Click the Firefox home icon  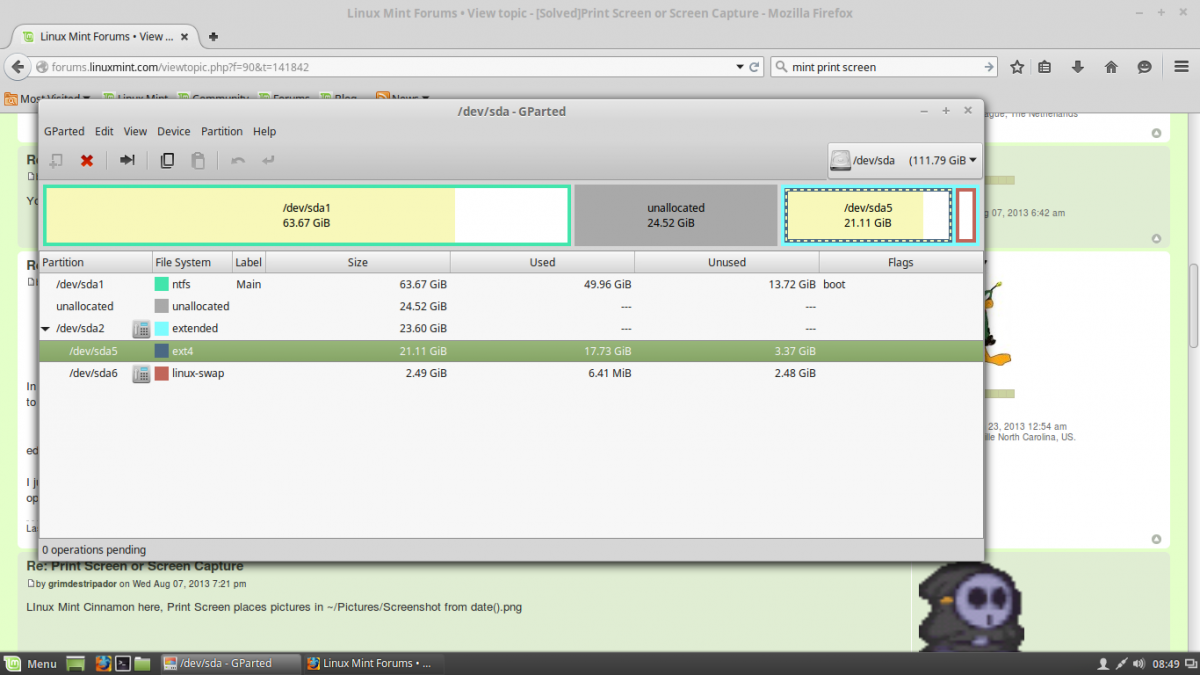(x=1111, y=67)
